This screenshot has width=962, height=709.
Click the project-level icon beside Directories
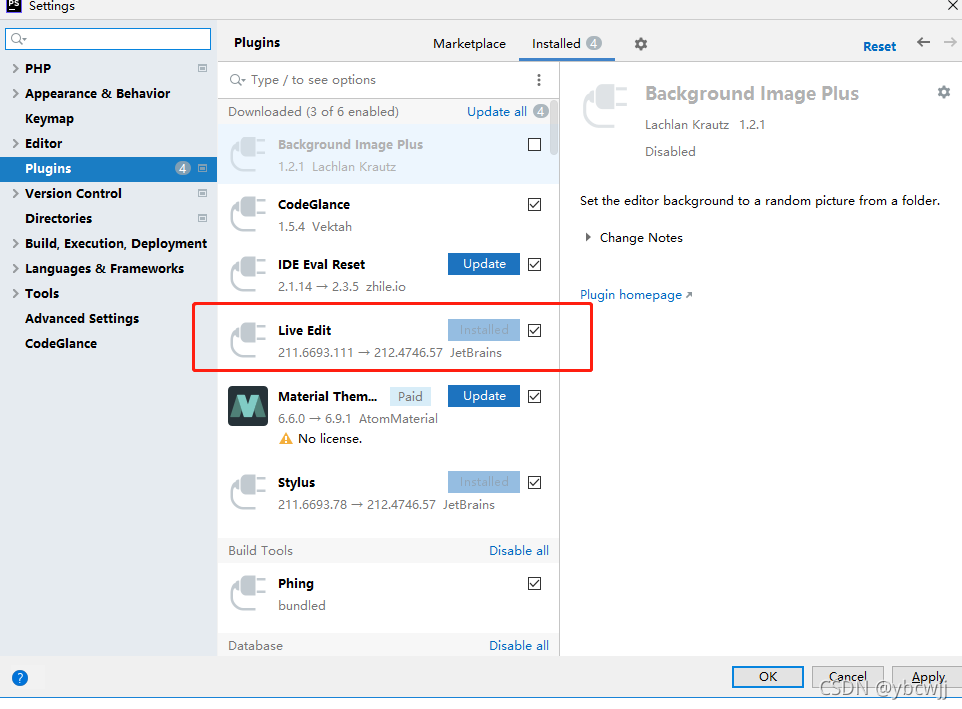(x=202, y=218)
